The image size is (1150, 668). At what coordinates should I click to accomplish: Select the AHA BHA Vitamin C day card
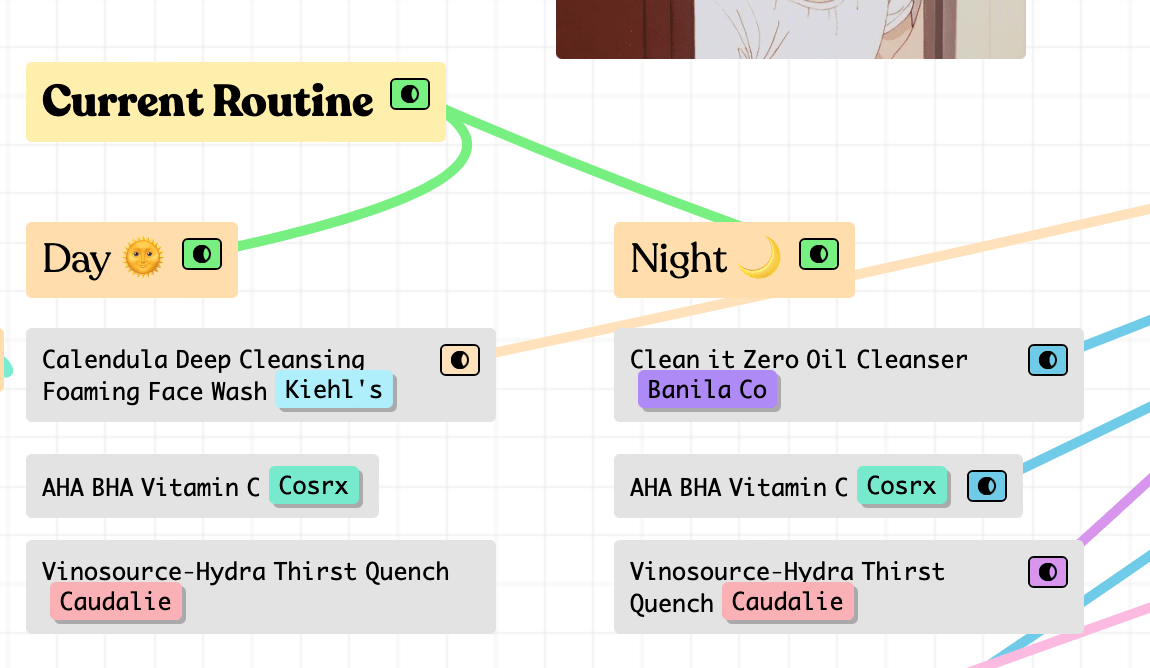pos(150,487)
